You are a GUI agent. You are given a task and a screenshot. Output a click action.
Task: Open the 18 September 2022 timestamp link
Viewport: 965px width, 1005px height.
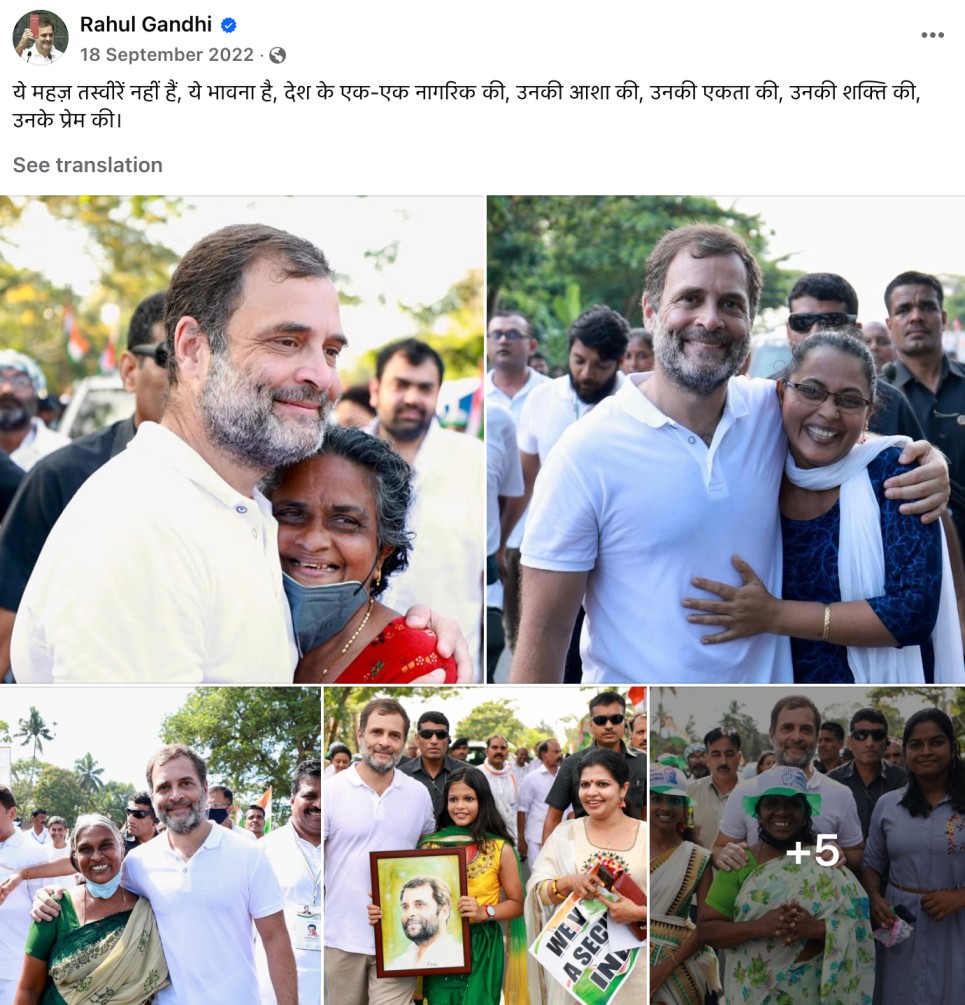(167, 54)
